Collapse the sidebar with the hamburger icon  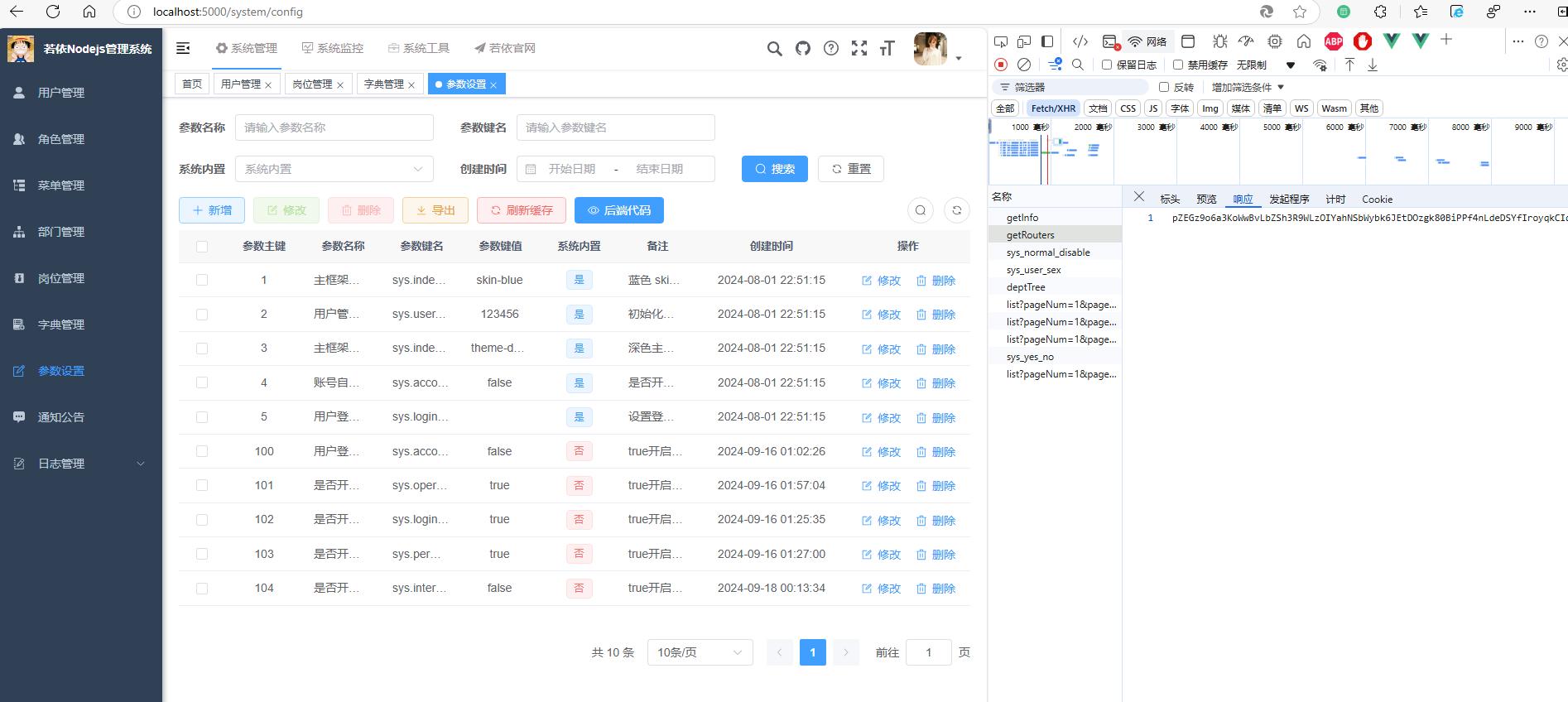click(x=184, y=49)
